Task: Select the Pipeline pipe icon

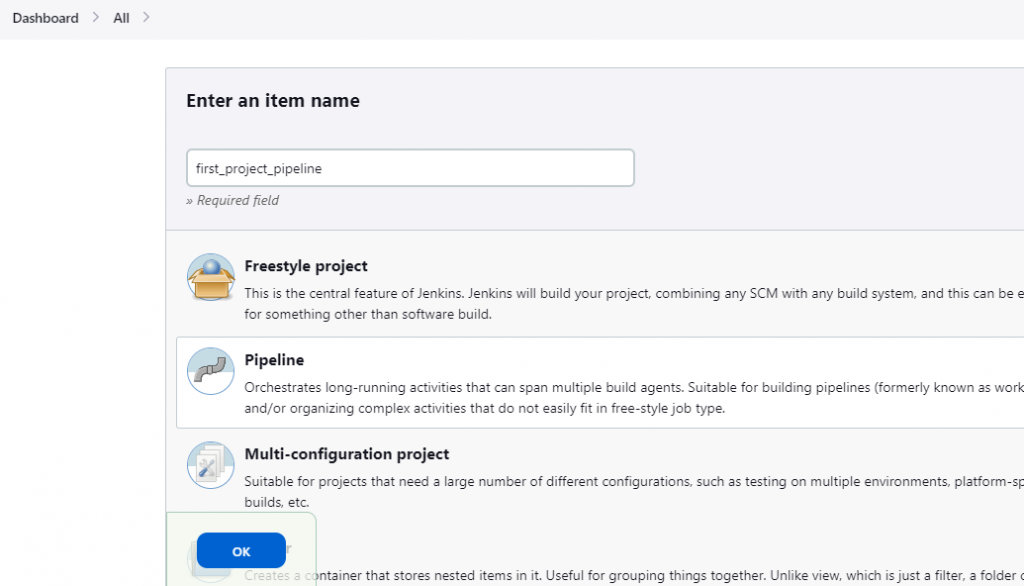Action: coord(211,371)
